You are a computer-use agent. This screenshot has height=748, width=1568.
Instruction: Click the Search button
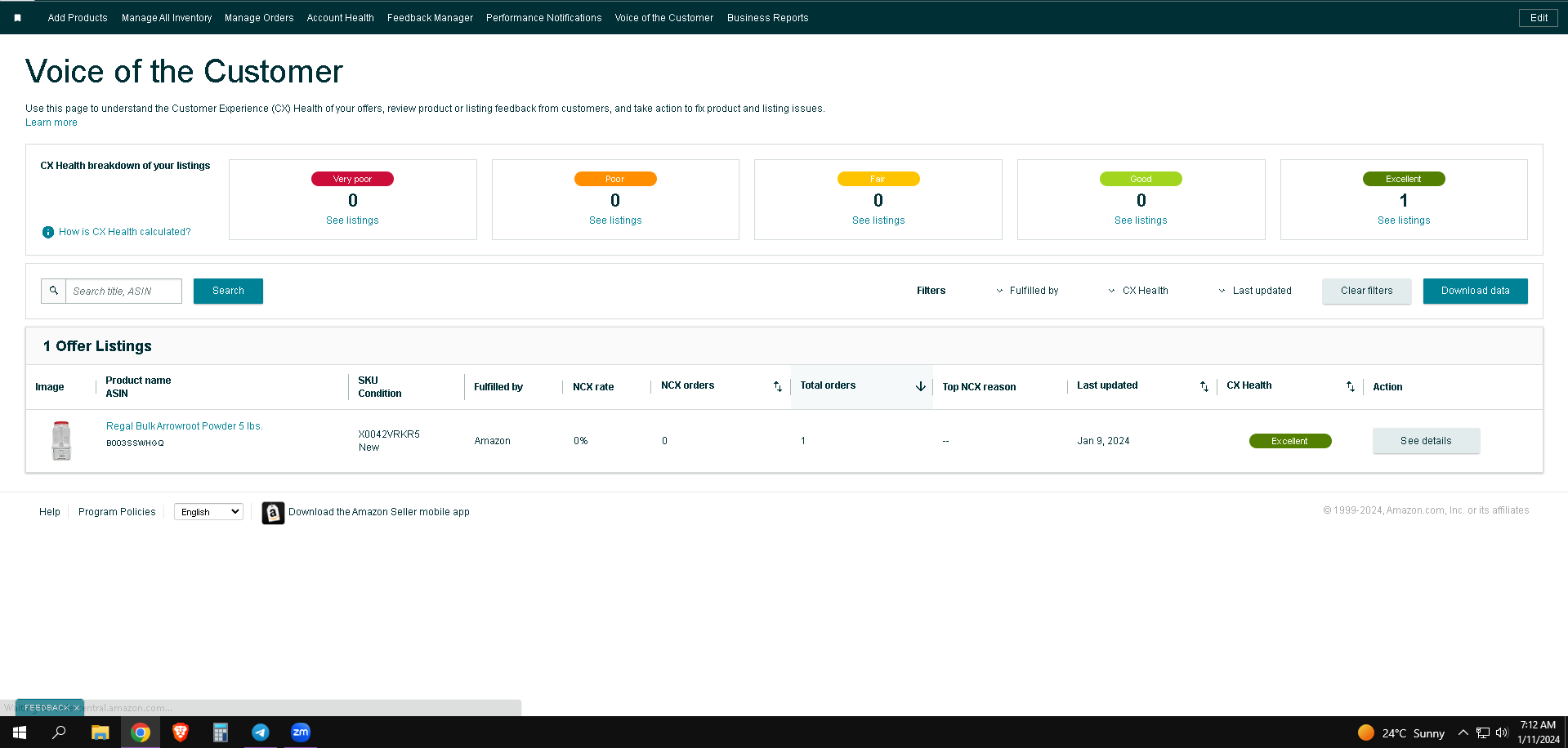[228, 291]
